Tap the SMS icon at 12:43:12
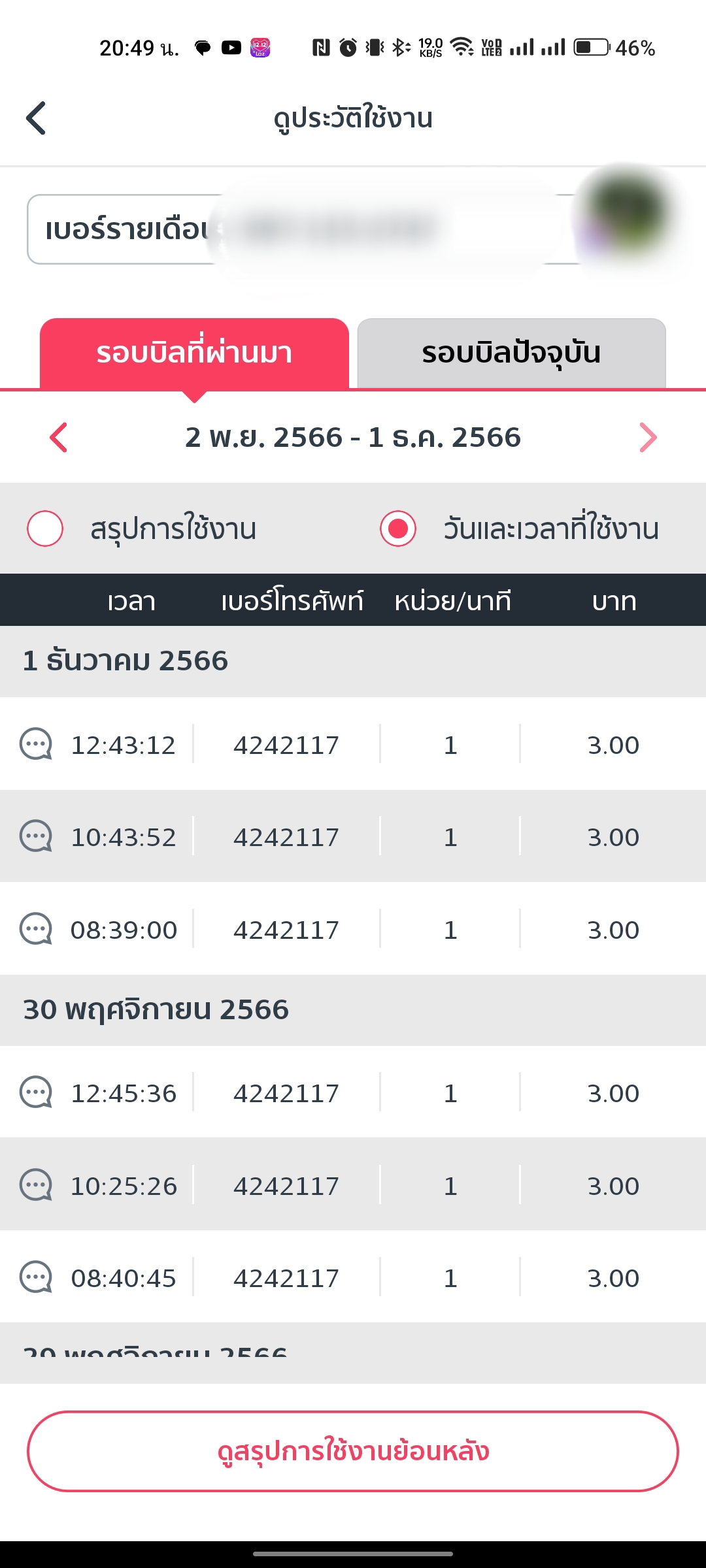The image size is (706, 1568). coord(36,744)
